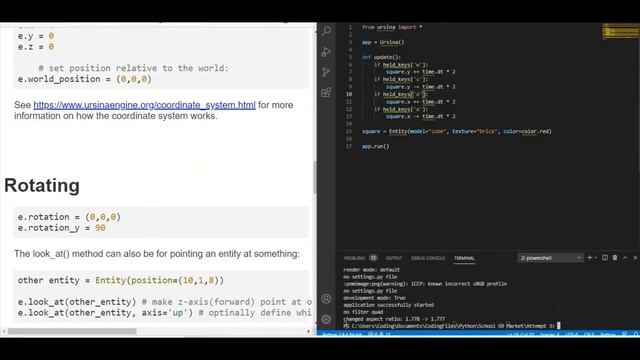Open the Accounts menu icon

pyautogui.click(x=326, y=299)
